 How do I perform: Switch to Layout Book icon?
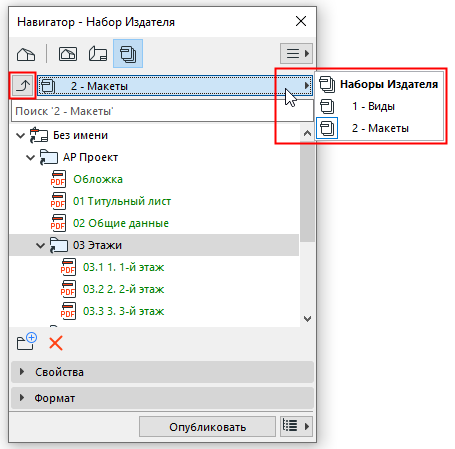(x=98, y=54)
